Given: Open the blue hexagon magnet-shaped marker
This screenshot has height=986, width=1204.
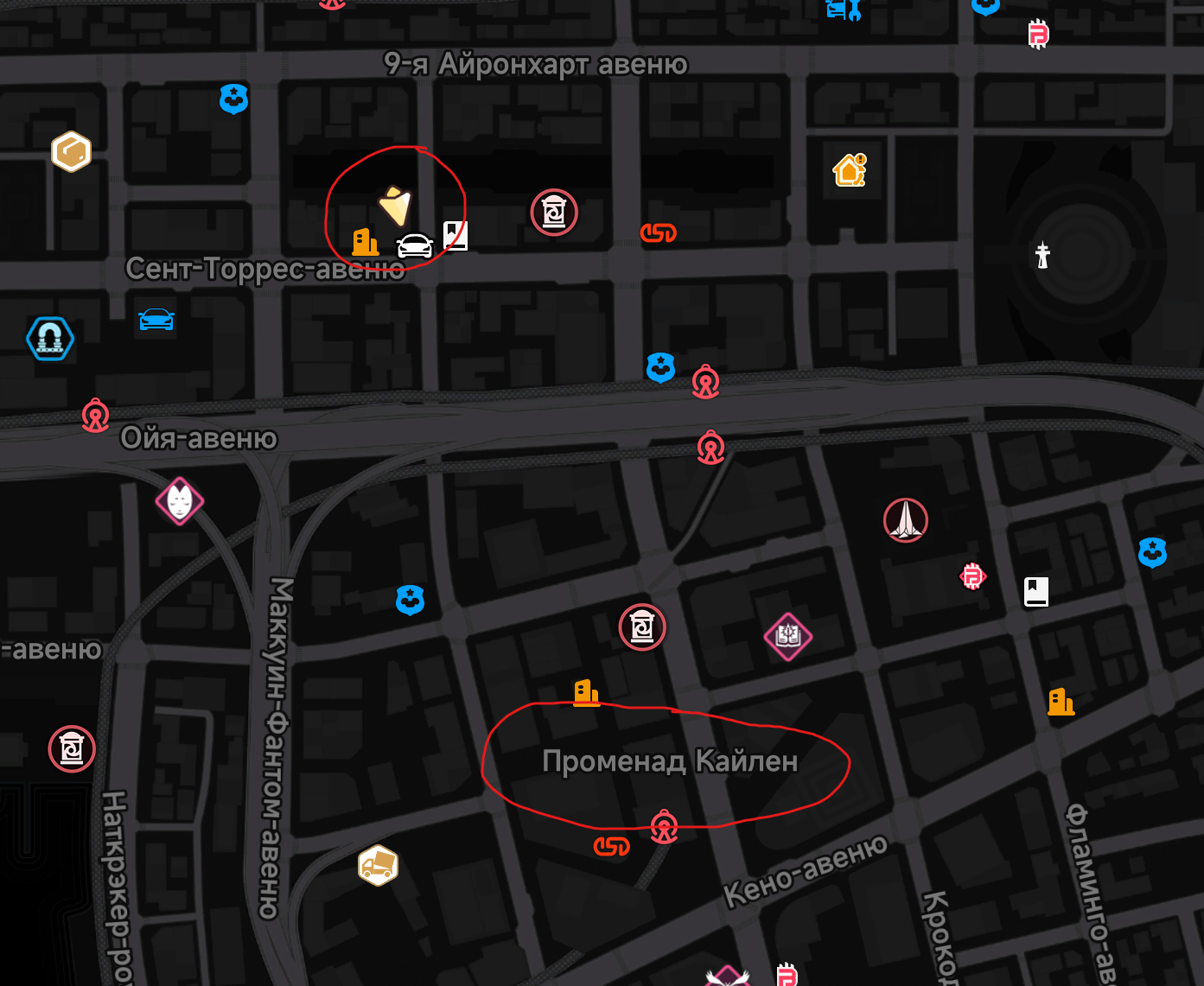Looking at the screenshot, I should [50, 339].
